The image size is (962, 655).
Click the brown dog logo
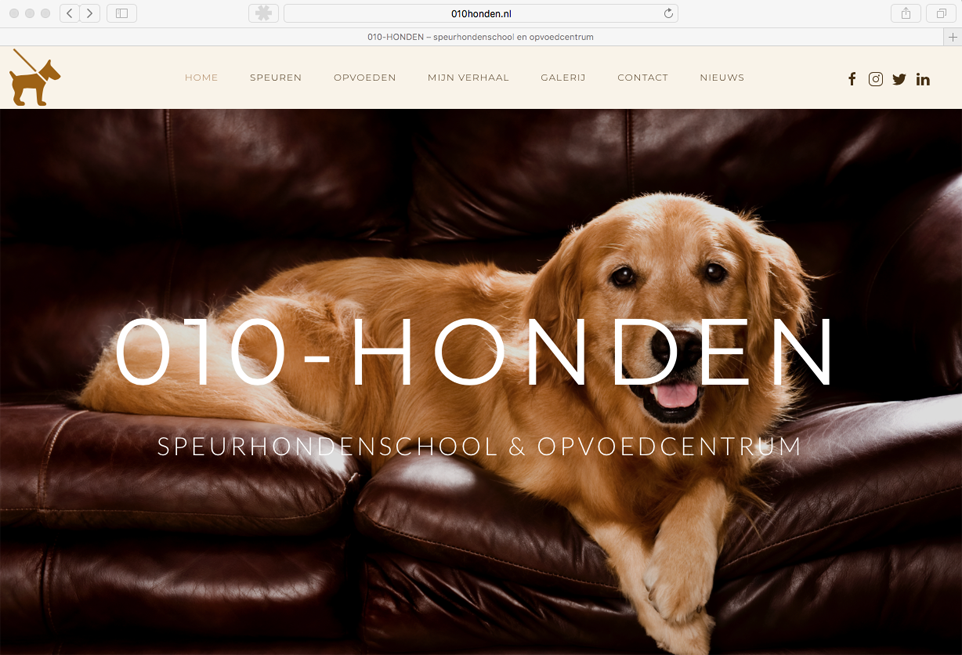coord(34,78)
